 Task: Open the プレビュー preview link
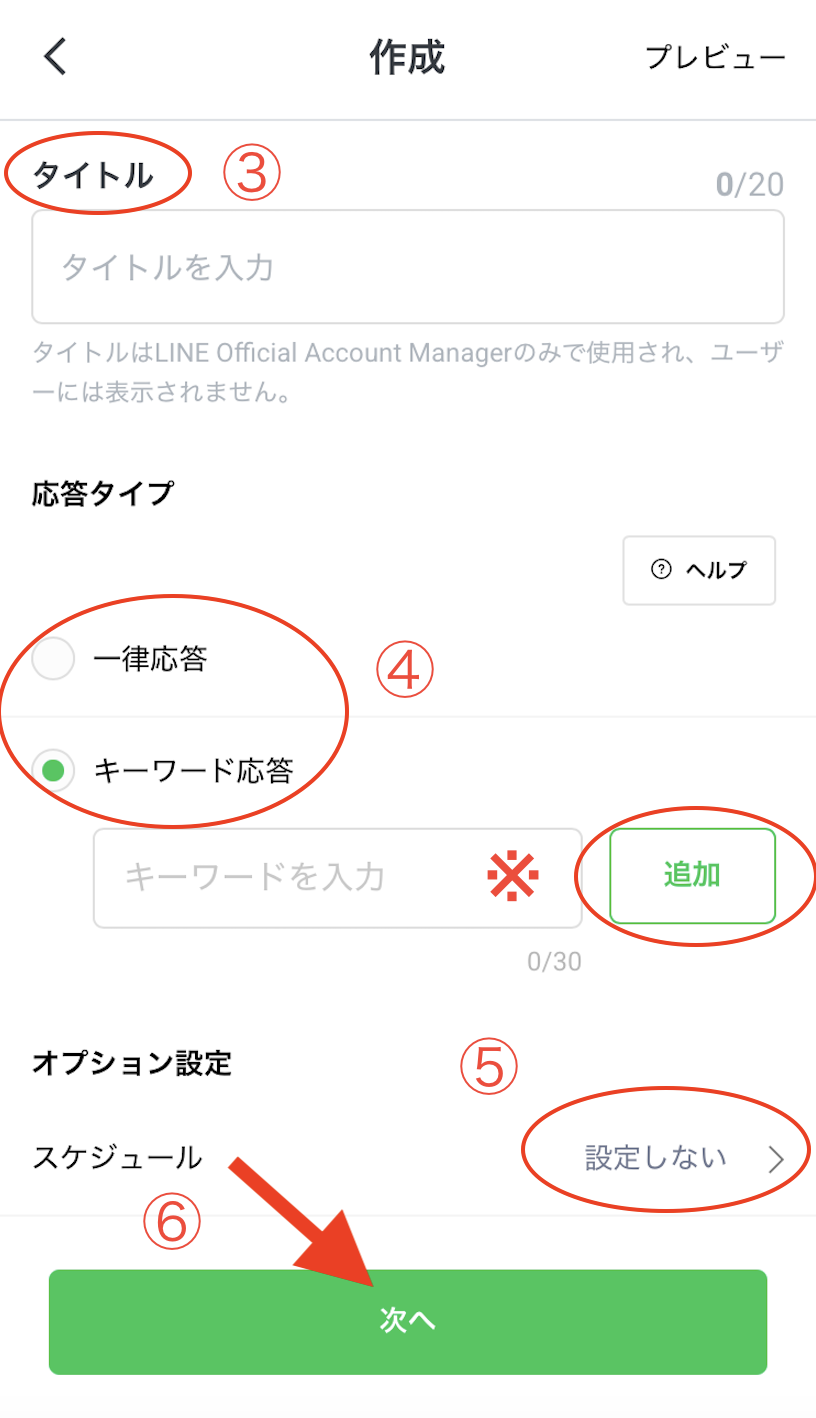click(x=715, y=57)
